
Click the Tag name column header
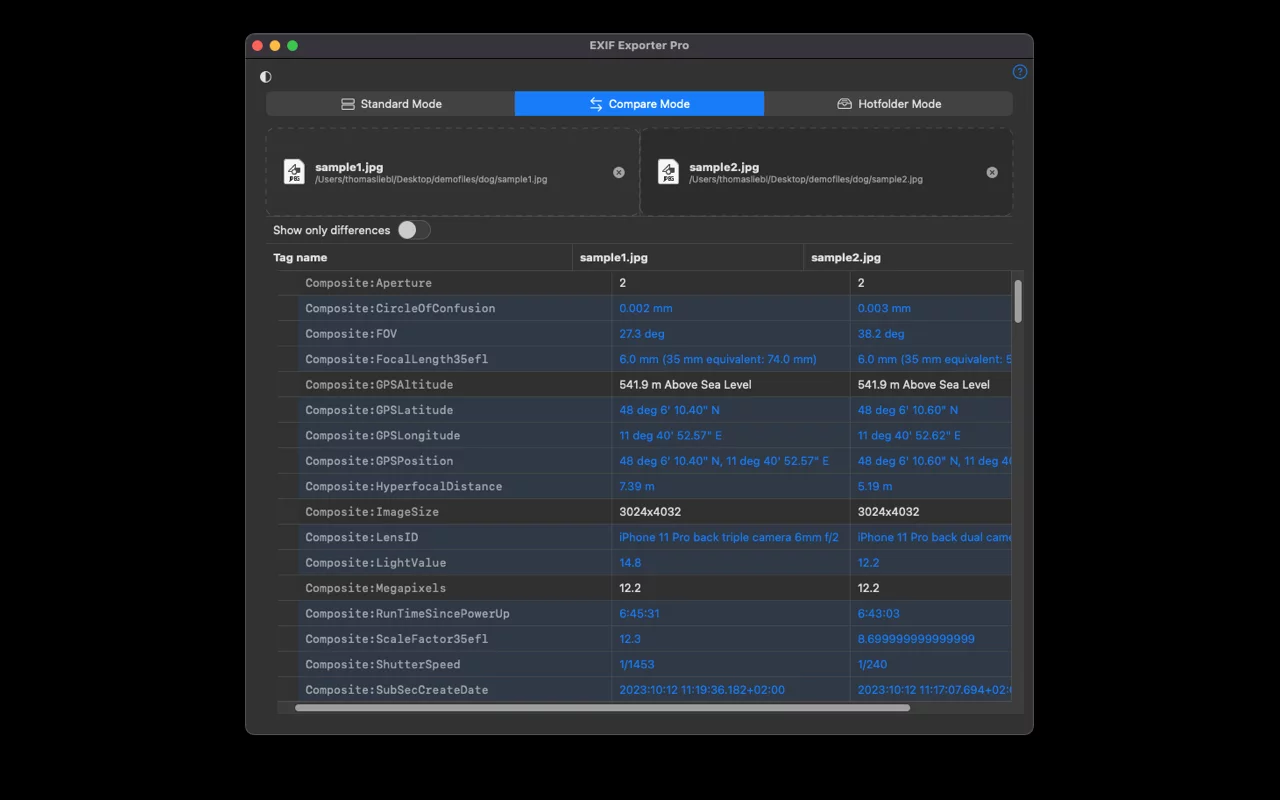tap(300, 258)
